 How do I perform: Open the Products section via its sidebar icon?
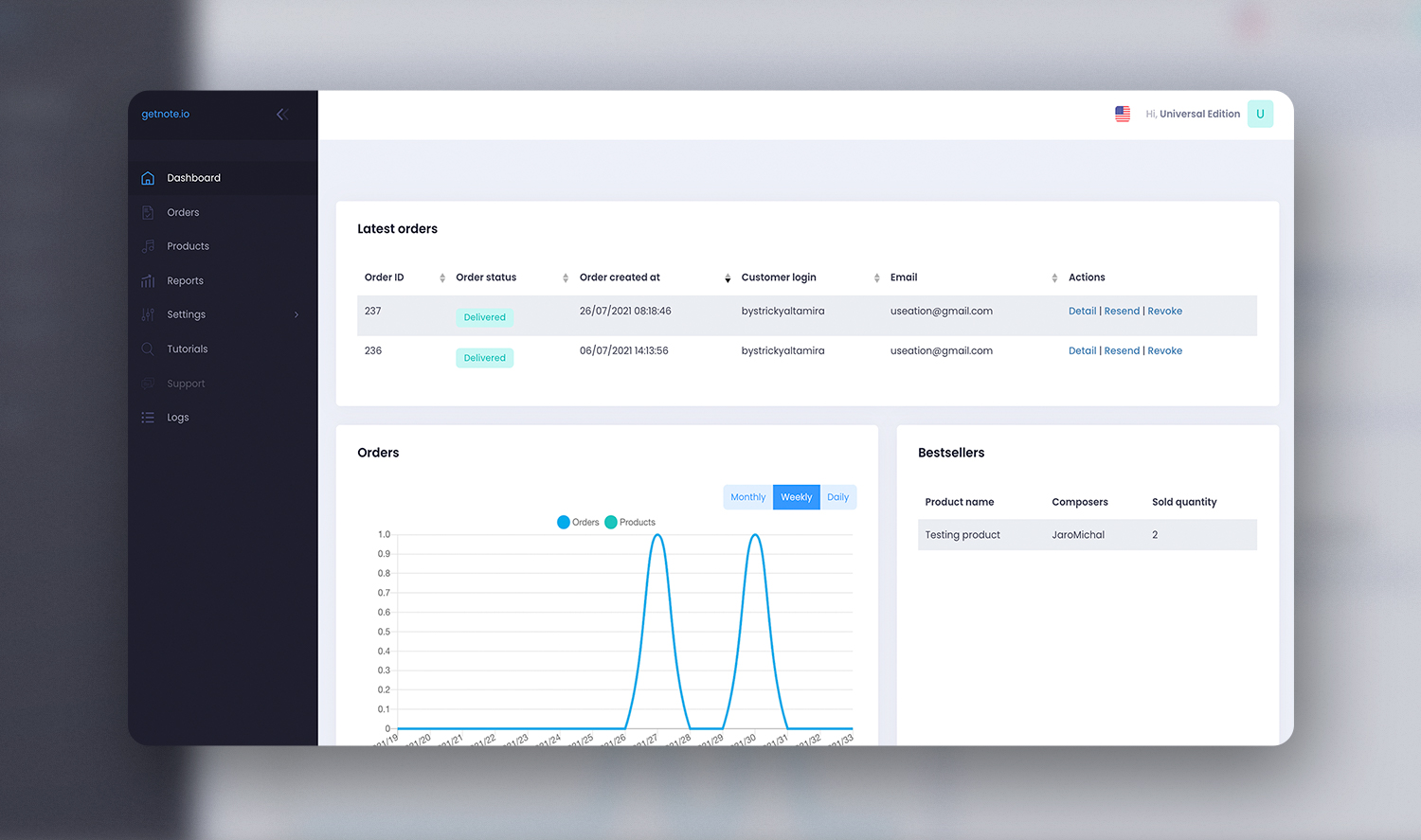coord(148,246)
